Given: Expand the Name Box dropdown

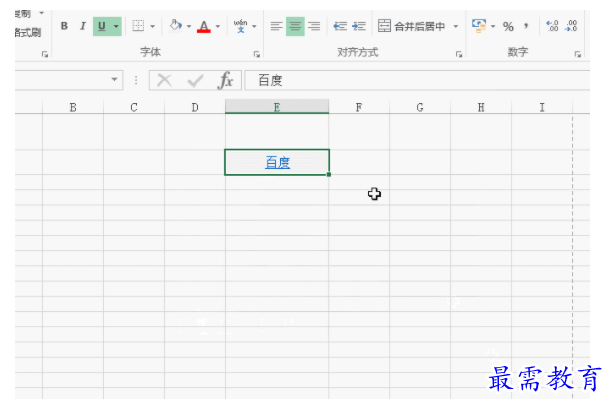Looking at the screenshot, I should coord(114,79).
